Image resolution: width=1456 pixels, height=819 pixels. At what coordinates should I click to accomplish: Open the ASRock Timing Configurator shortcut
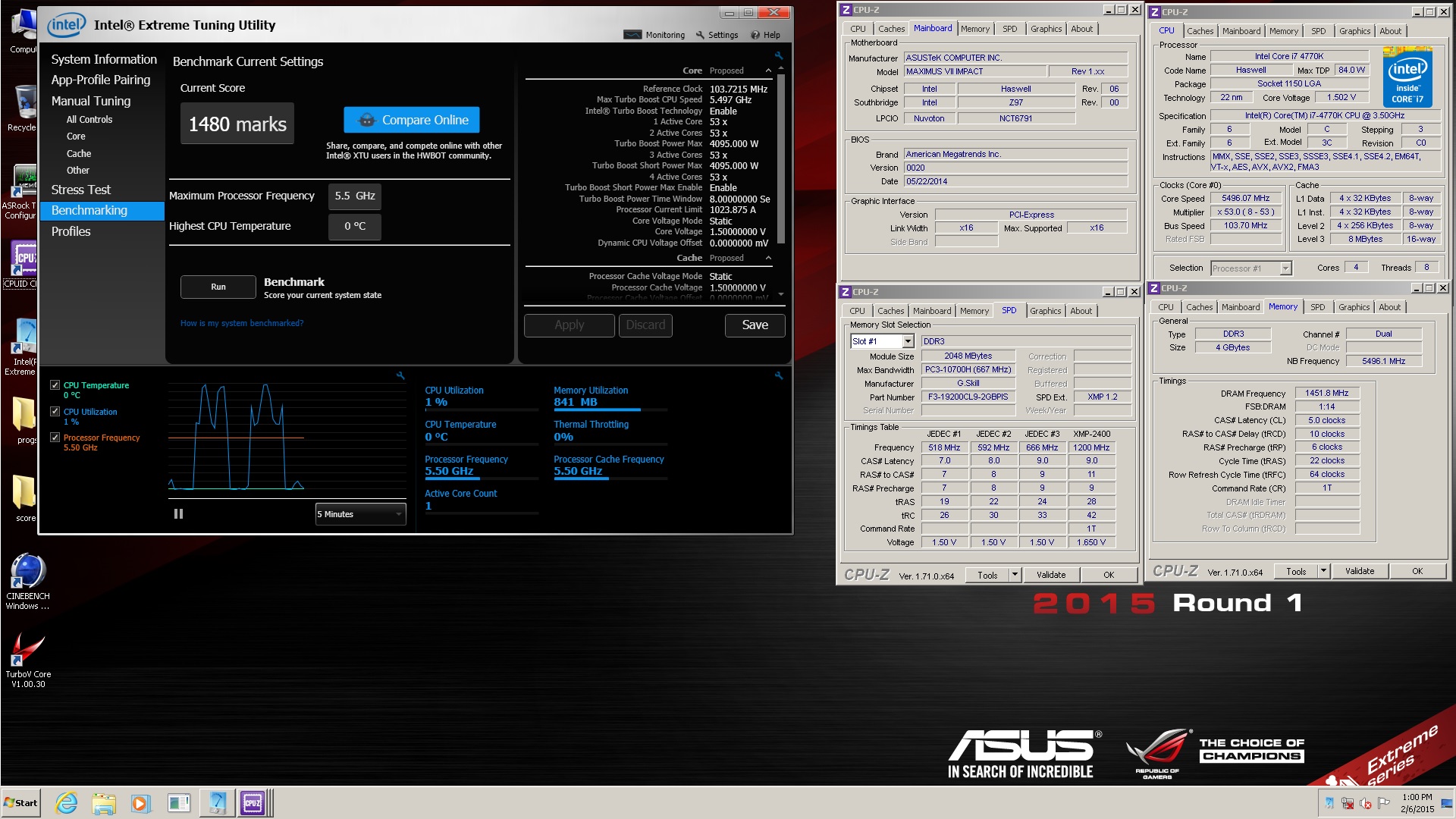[21, 193]
